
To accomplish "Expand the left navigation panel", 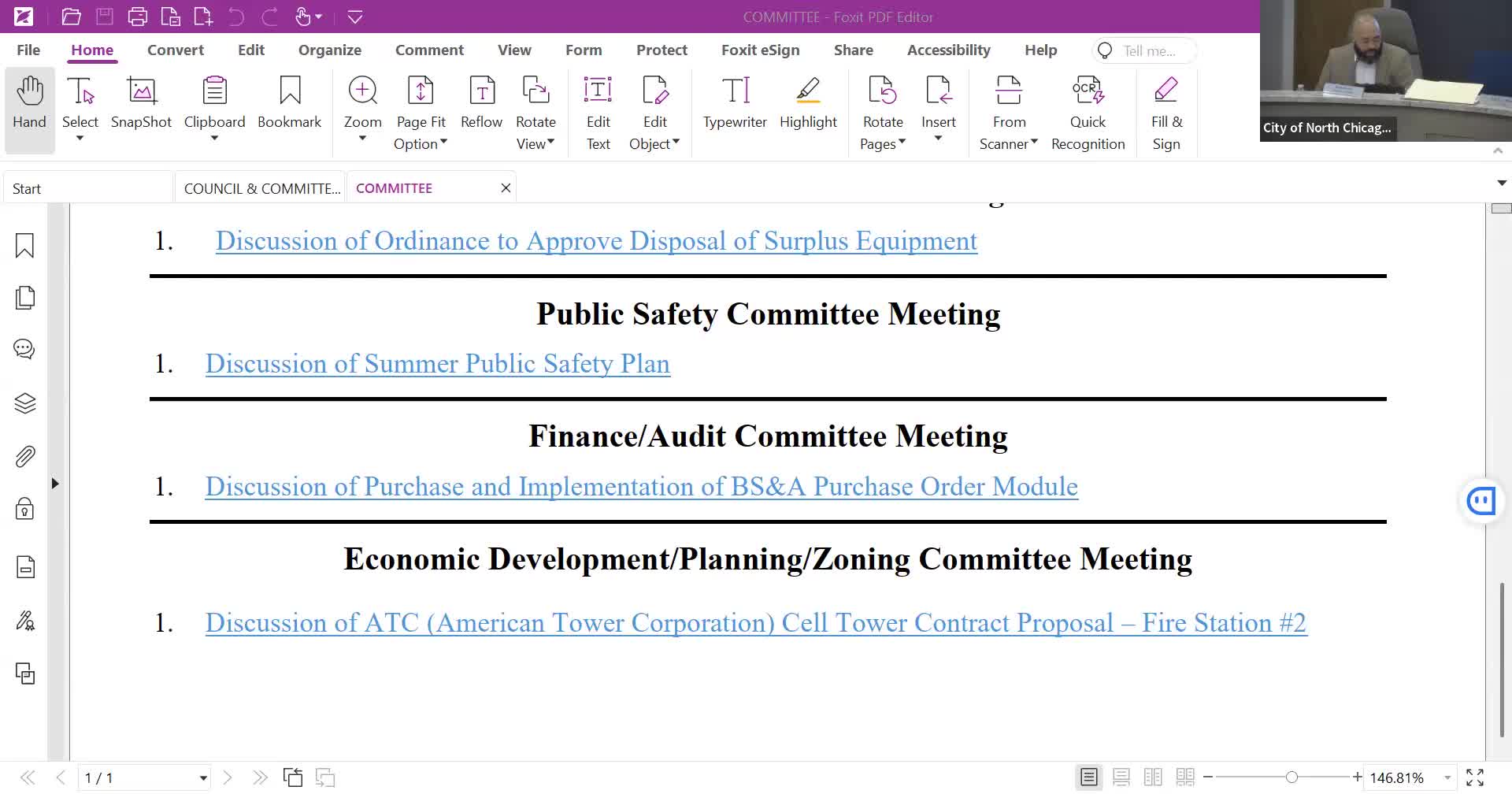I will tap(55, 483).
